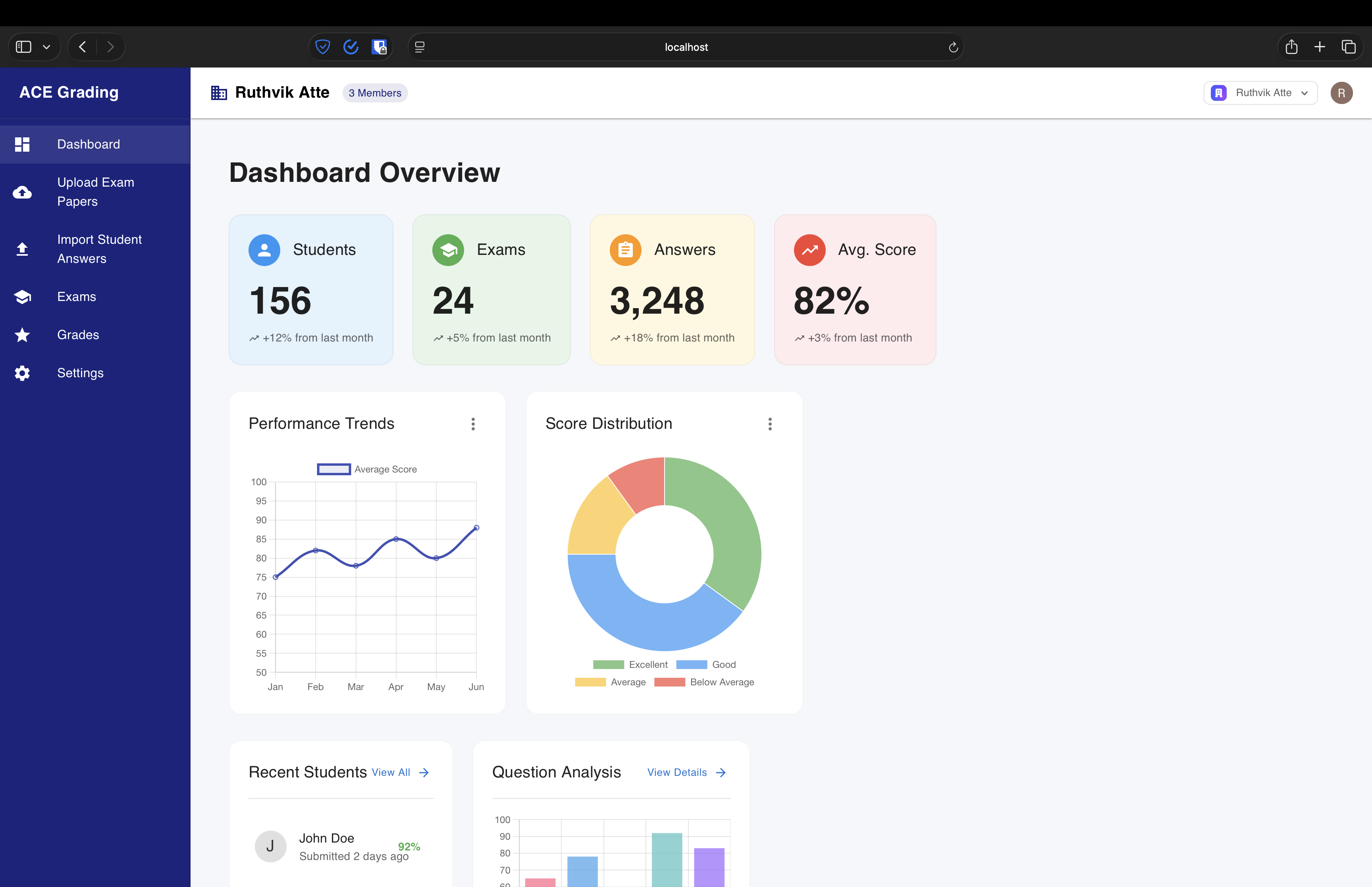Click the Upload Exam Papers cloud icon
1372x887 pixels.
tap(22, 192)
